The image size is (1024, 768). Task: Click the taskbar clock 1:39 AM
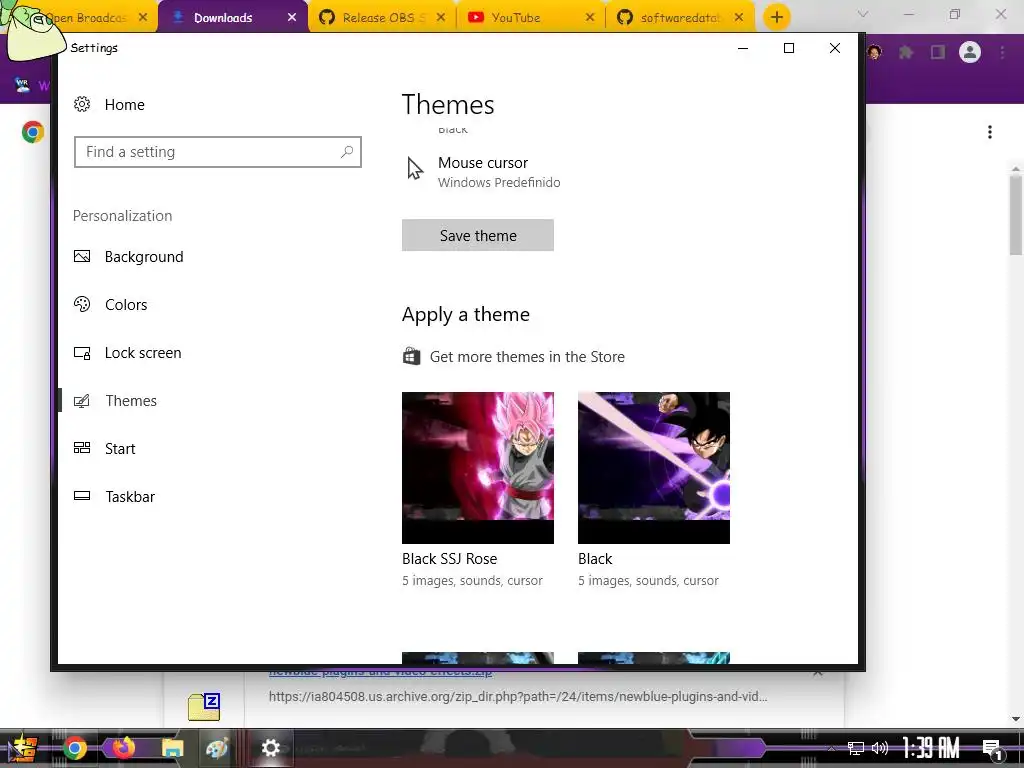(x=931, y=748)
